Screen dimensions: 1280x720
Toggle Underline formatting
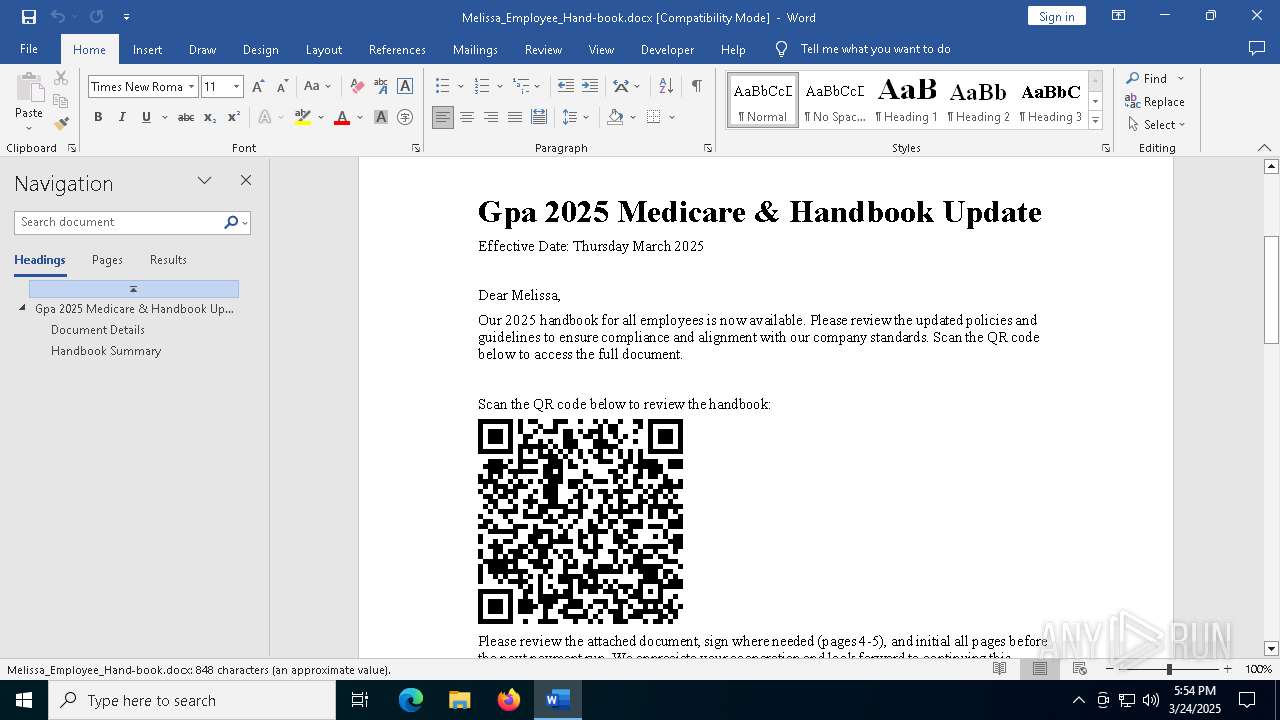146,117
